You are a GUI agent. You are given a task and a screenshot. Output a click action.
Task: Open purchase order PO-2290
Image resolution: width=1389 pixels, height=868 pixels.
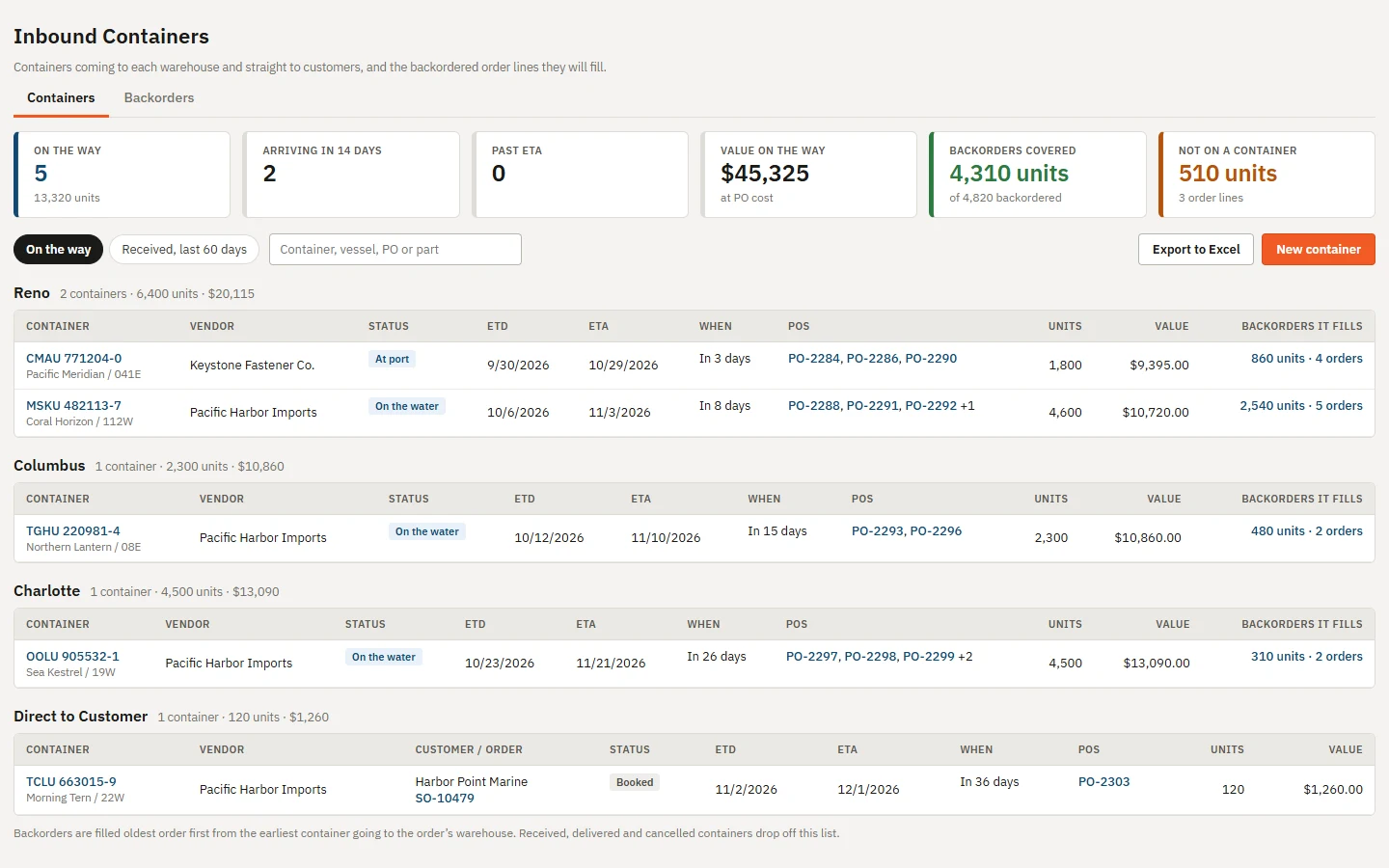(x=931, y=359)
